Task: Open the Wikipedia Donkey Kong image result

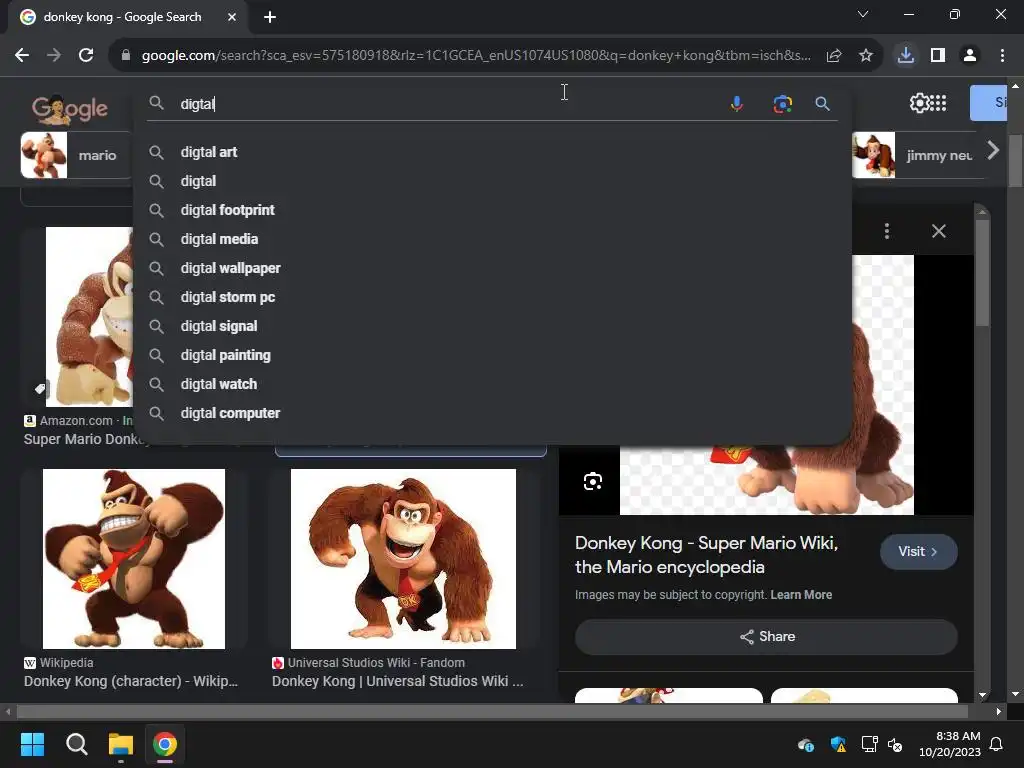Action: pyautogui.click(x=134, y=559)
